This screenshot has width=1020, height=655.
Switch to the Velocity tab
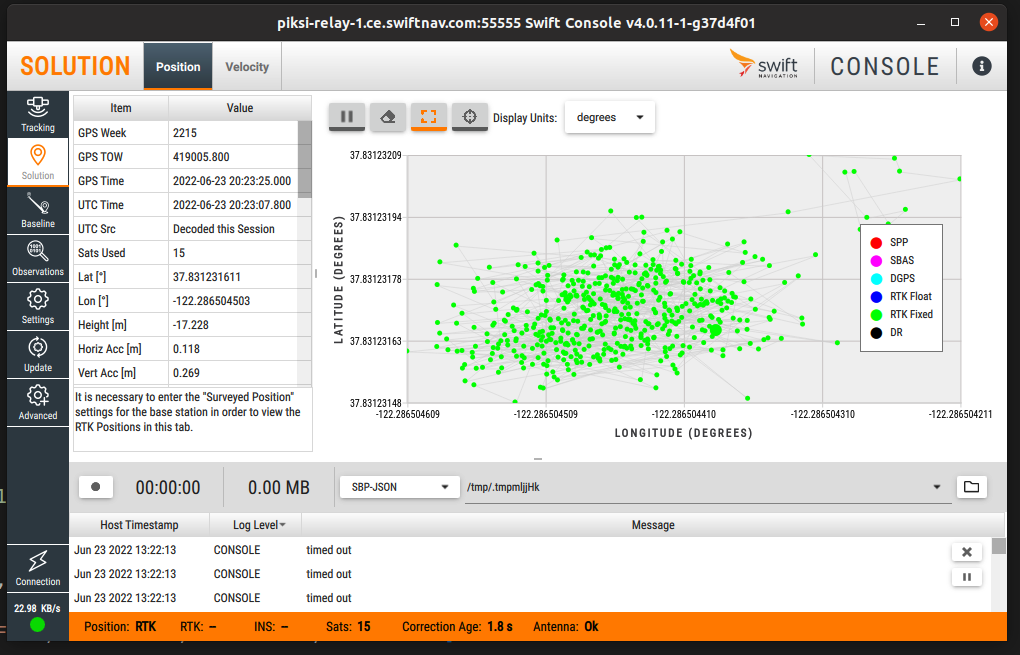pos(247,66)
